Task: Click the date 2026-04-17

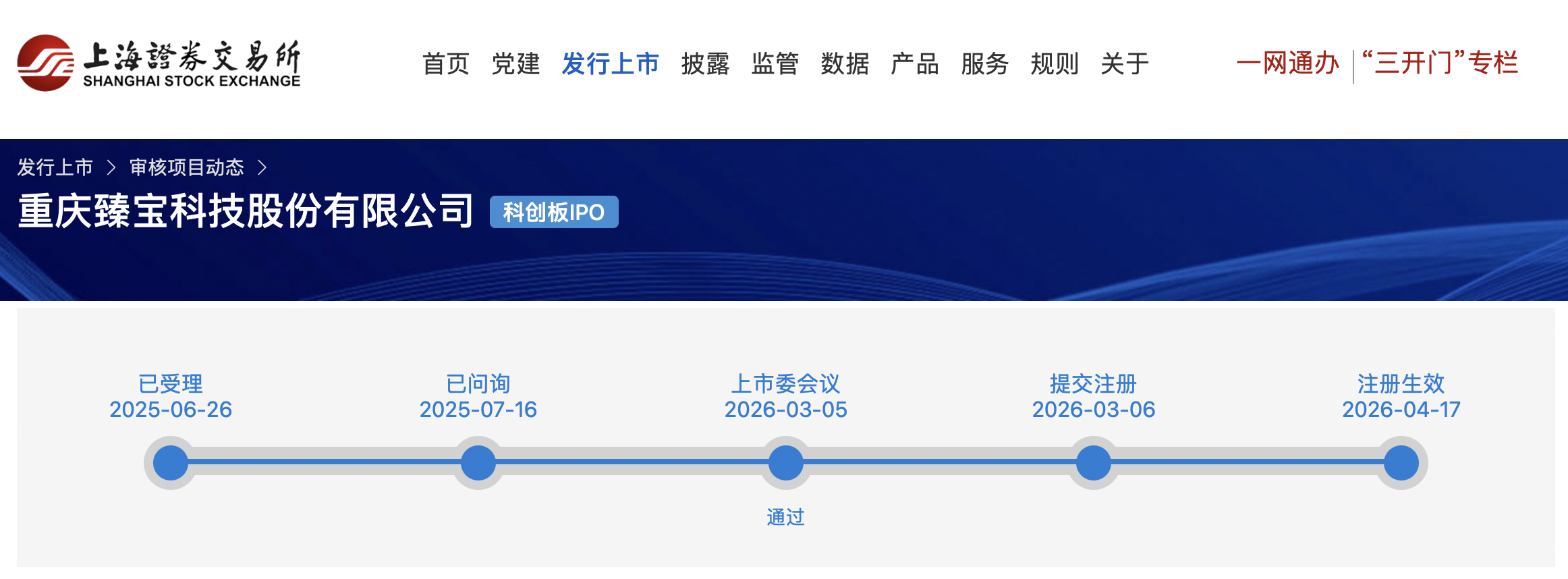Action: tap(1401, 410)
